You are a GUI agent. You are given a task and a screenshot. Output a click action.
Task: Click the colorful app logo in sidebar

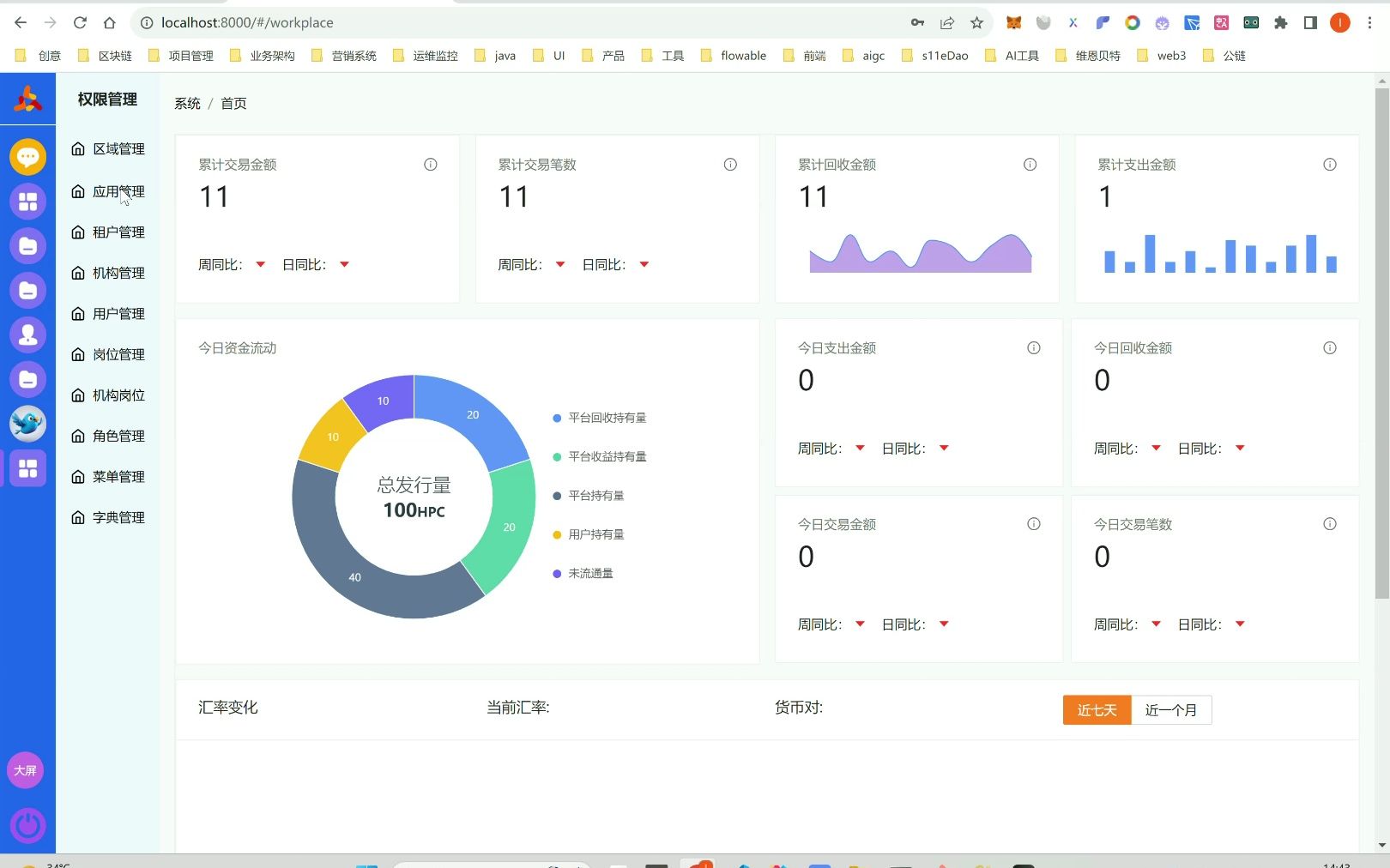click(27, 99)
